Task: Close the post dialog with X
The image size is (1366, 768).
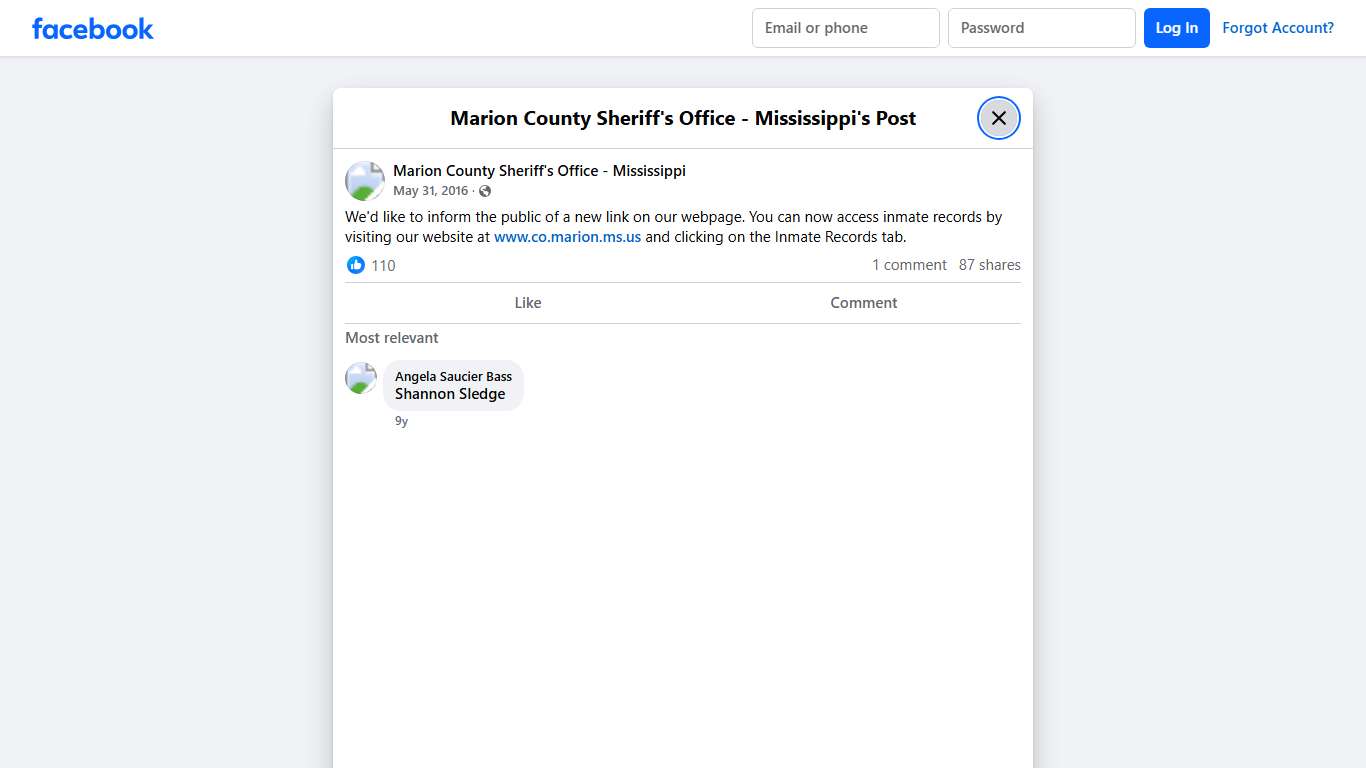Action: click(x=998, y=118)
